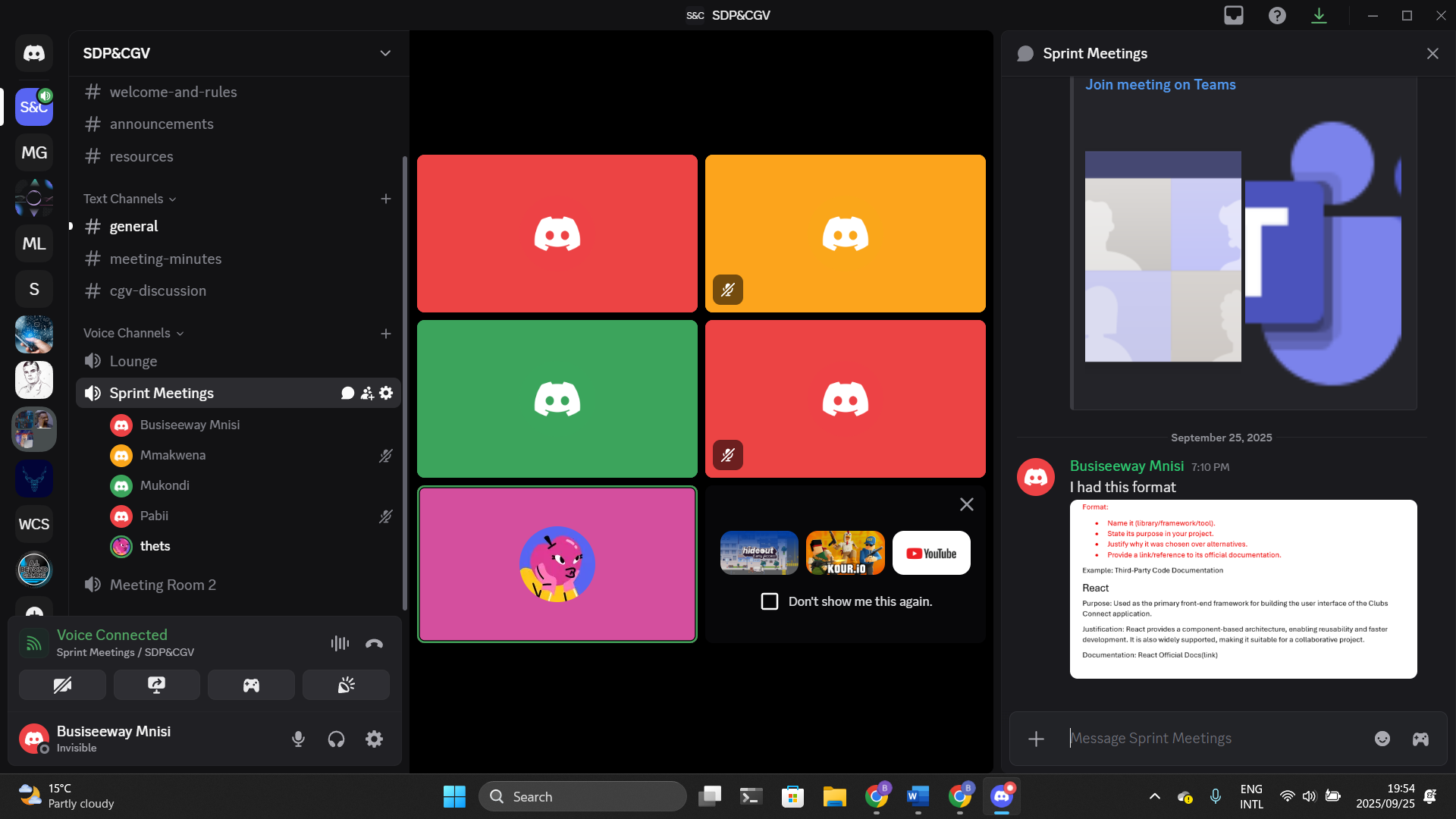1456x819 pixels.
Task: Turn on camera with the video toggle
Action: 62,685
